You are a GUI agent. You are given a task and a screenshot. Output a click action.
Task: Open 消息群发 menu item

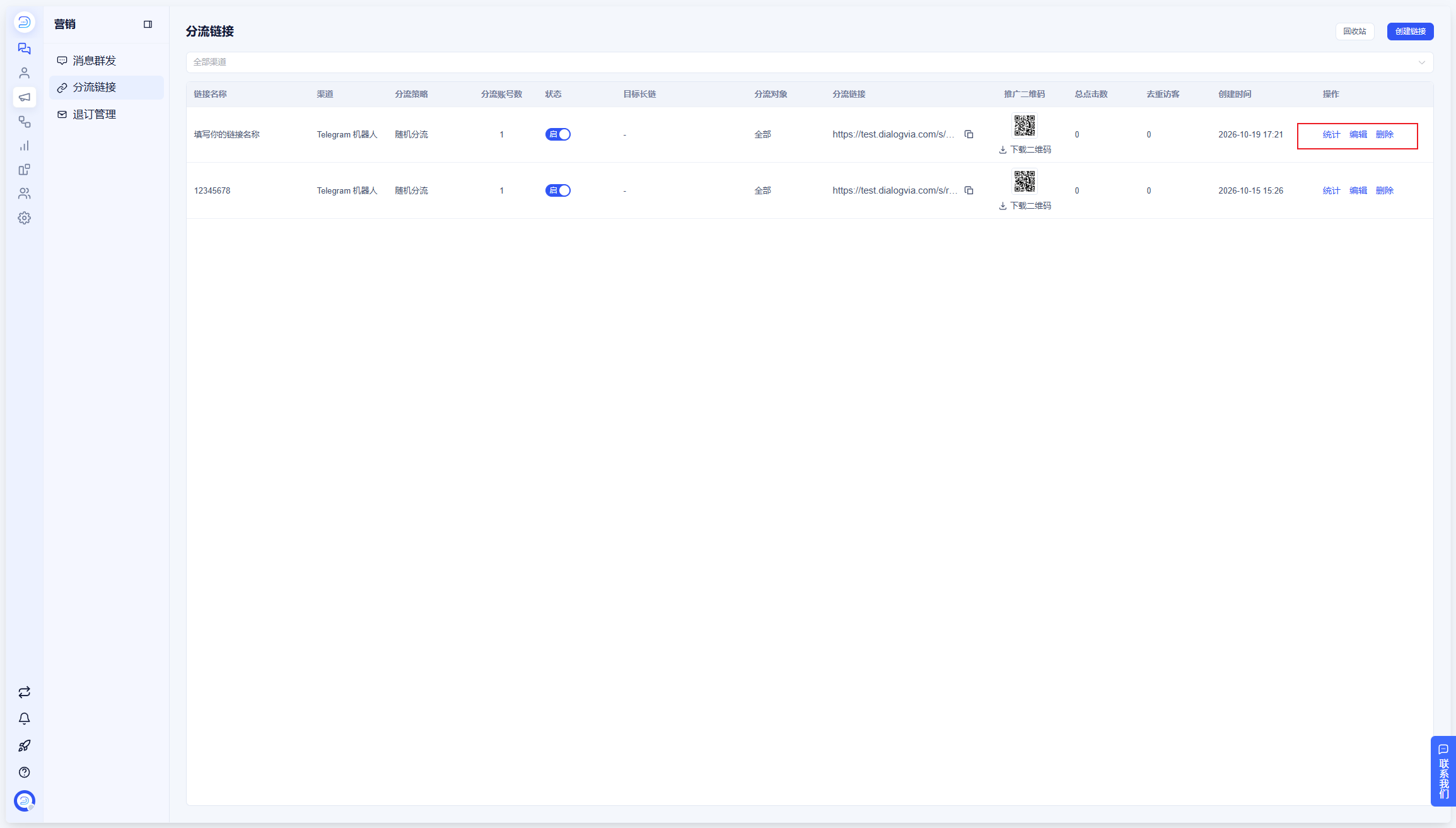(x=107, y=61)
